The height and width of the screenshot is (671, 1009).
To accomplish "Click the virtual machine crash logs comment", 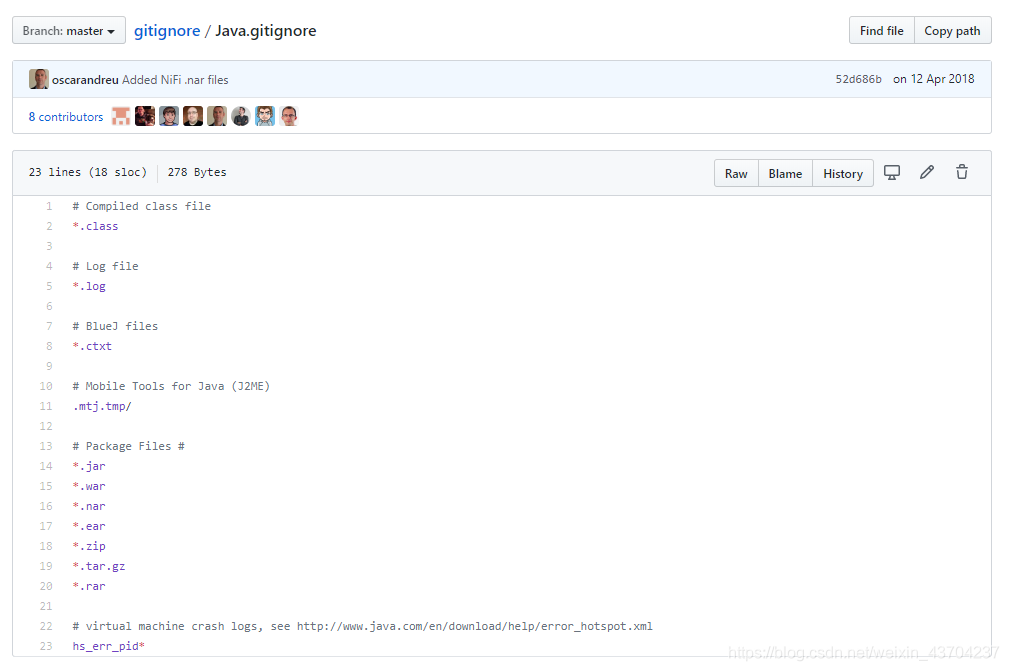I will 363,626.
